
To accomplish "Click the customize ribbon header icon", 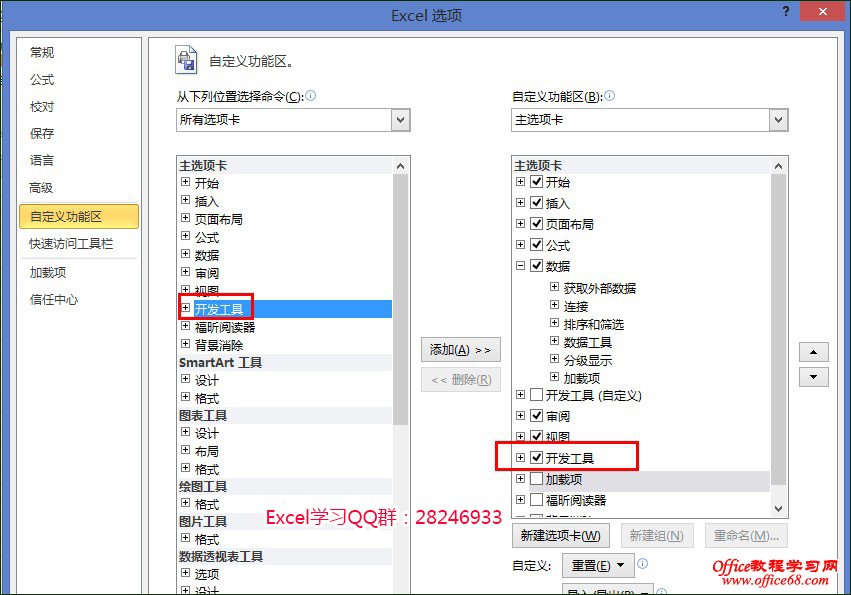I will click(x=186, y=60).
